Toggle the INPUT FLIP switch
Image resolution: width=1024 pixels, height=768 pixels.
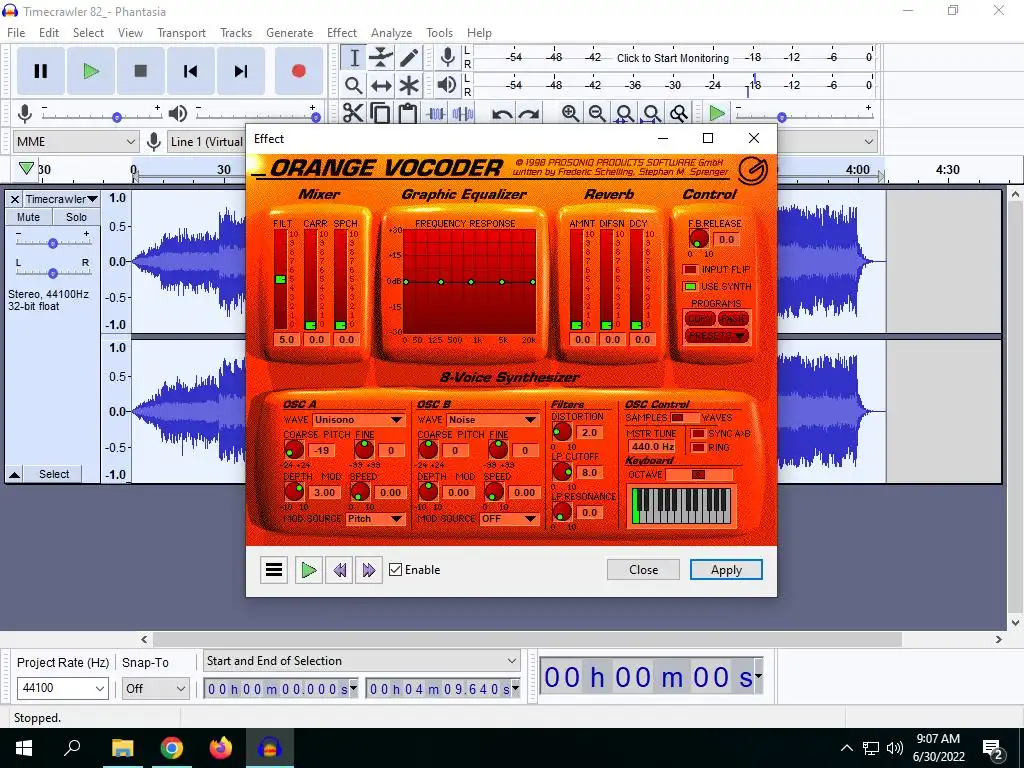pyautogui.click(x=690, y=270)
